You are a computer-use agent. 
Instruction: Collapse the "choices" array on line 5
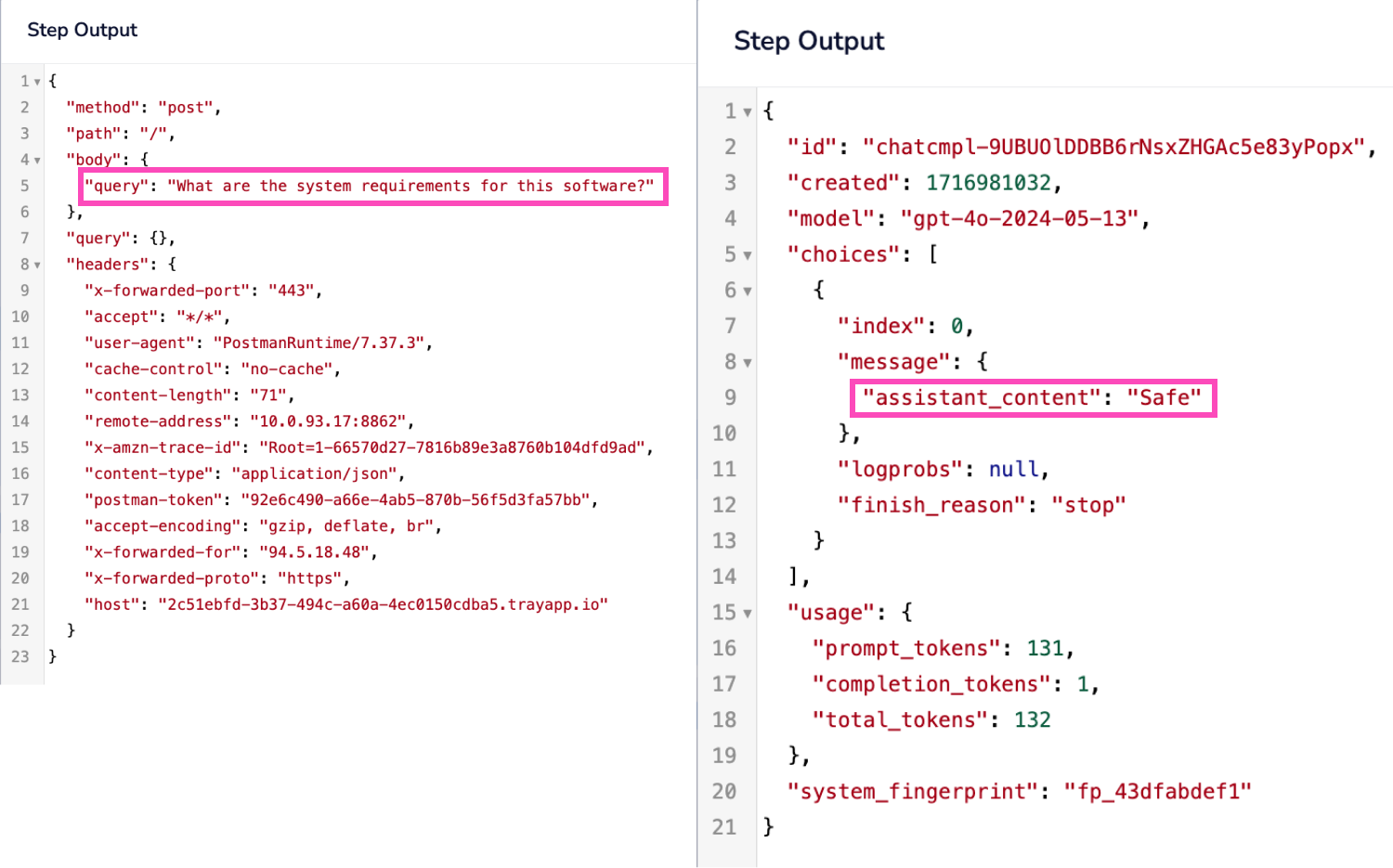(x=747, y=253)
